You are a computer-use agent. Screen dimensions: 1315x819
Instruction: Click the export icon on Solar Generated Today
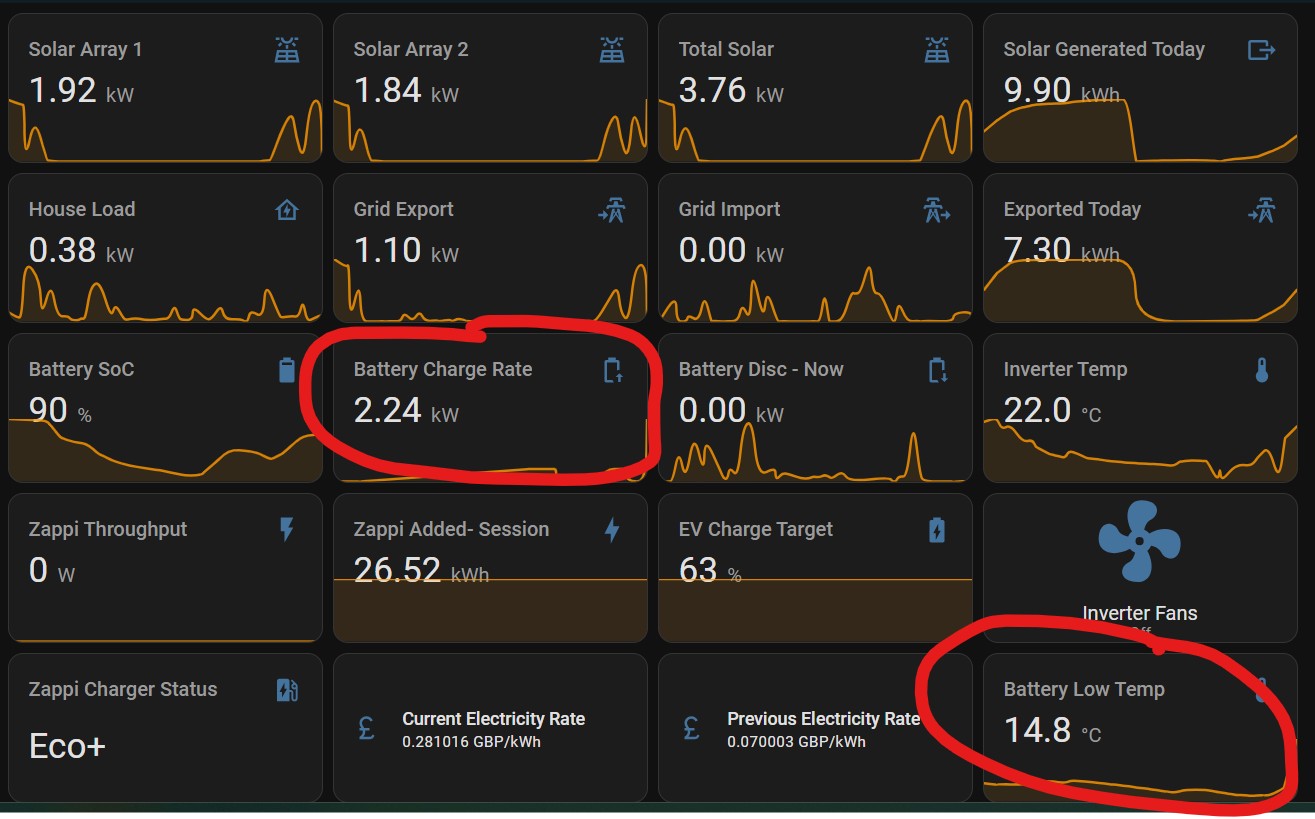pyautogui.click(x=1261, y=50)
